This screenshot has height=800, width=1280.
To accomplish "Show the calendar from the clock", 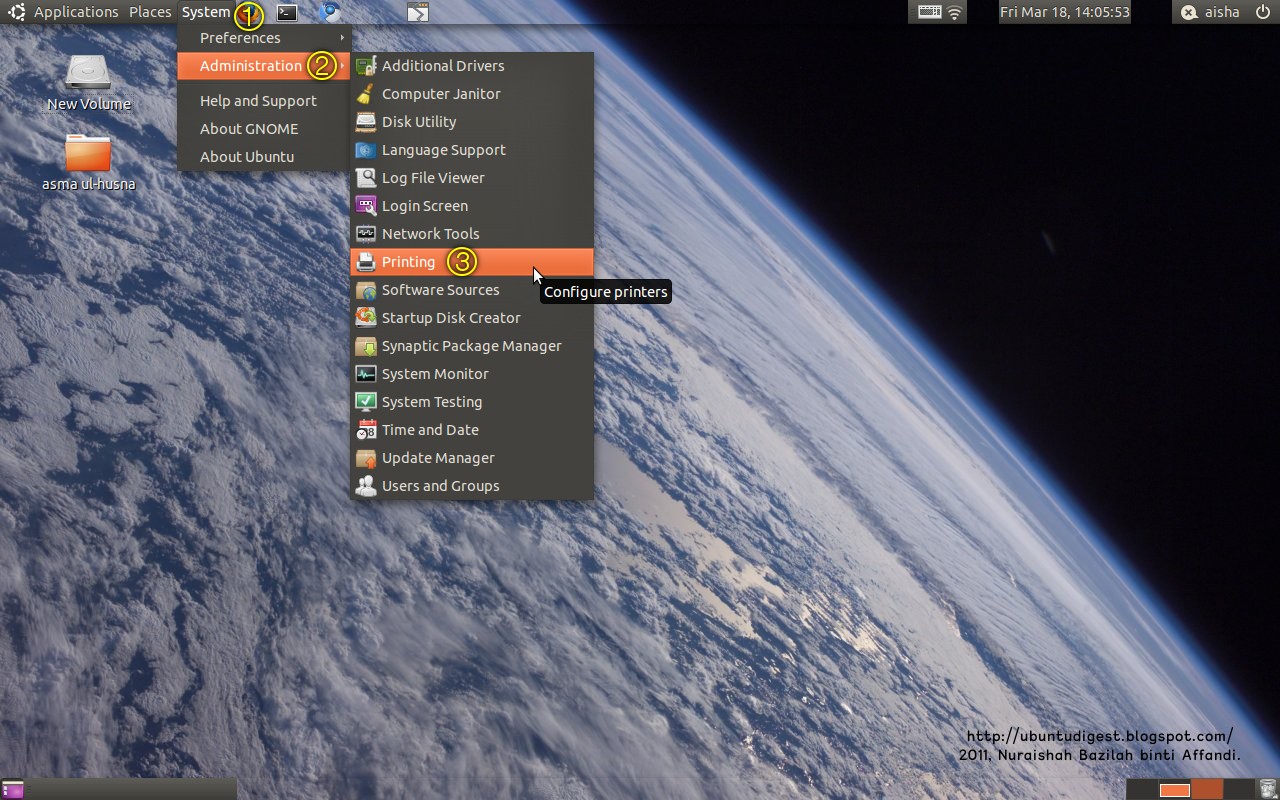I will coord(1065,12).
